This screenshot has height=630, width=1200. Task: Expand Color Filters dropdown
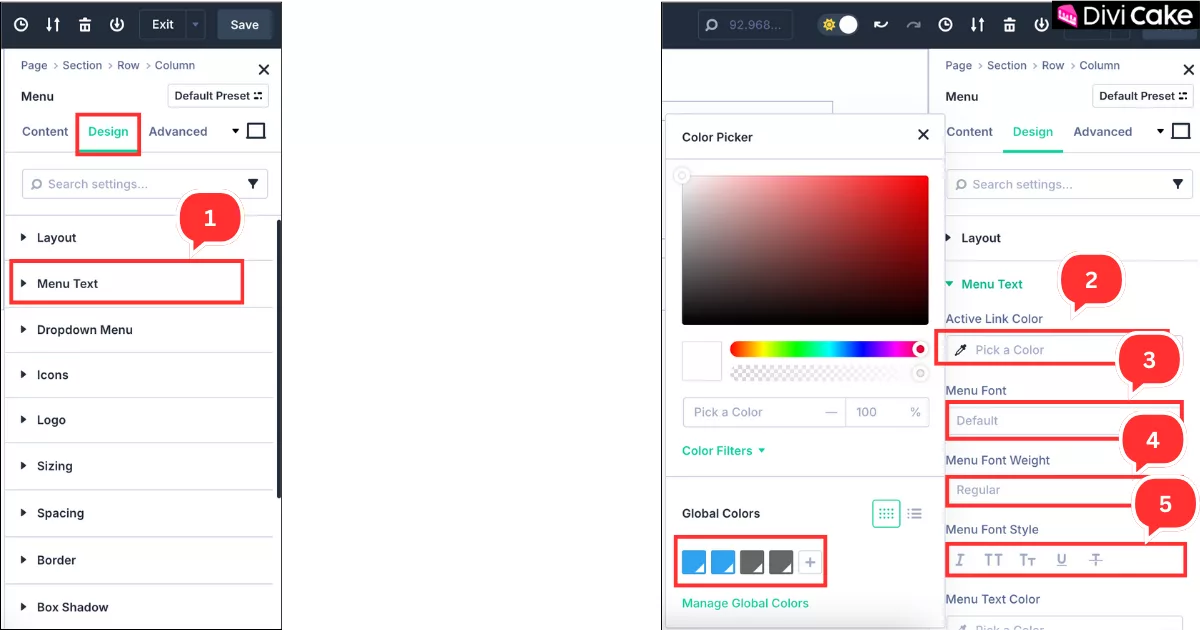point(723,451)
